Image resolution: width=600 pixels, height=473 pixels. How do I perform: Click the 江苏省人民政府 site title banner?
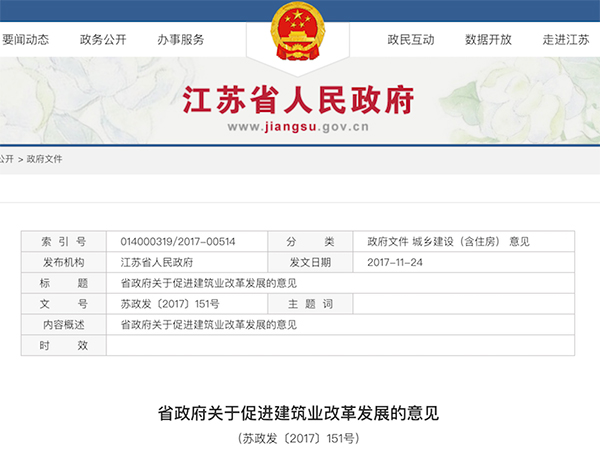299,100
